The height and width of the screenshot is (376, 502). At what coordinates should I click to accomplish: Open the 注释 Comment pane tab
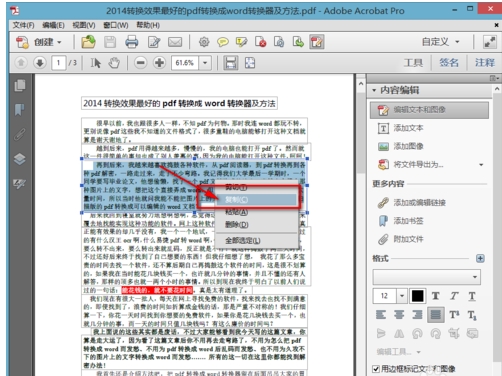coord(485,63)
